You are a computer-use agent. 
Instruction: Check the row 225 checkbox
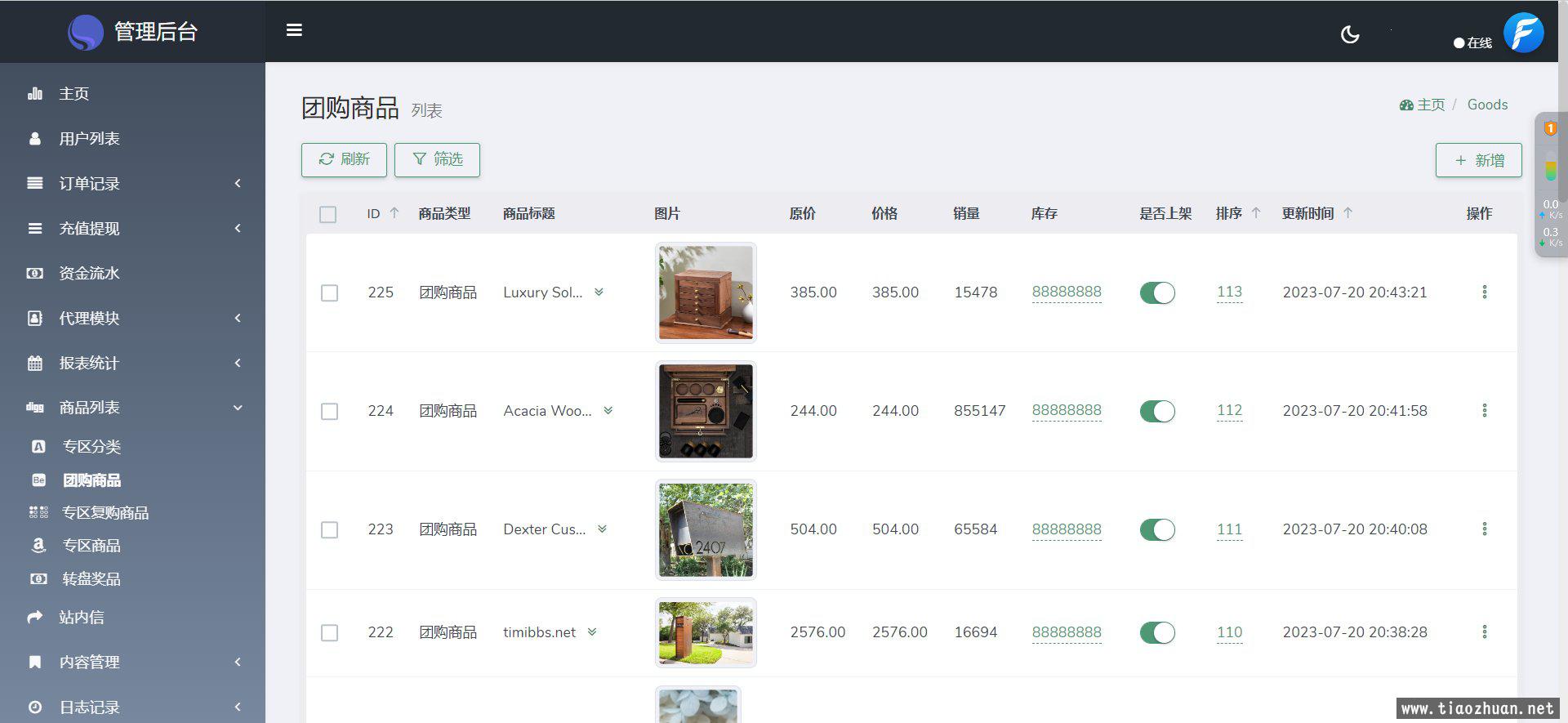(x=329, y=293)
